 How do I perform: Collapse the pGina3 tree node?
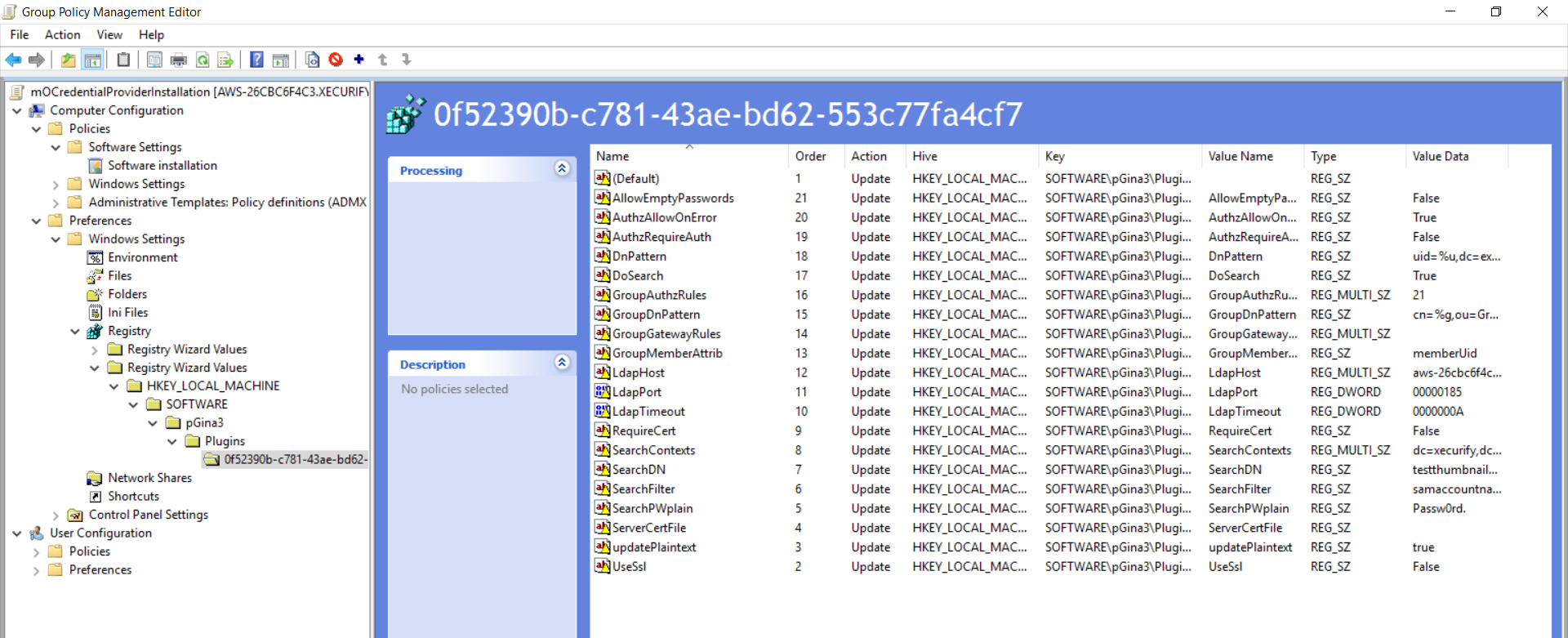[153, 423]
